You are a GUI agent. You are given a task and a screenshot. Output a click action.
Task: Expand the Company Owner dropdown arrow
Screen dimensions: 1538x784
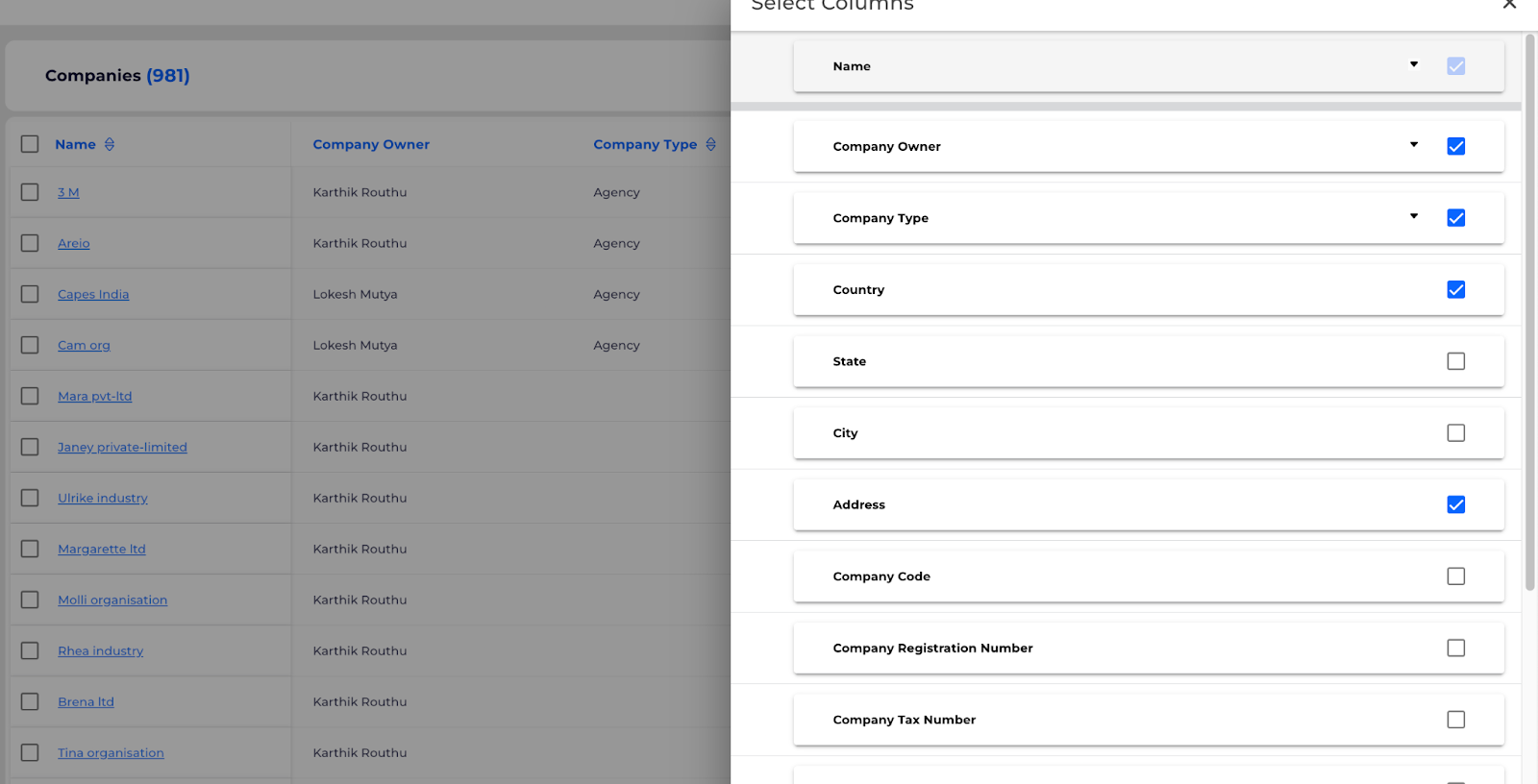click(x=1414, y=145)
